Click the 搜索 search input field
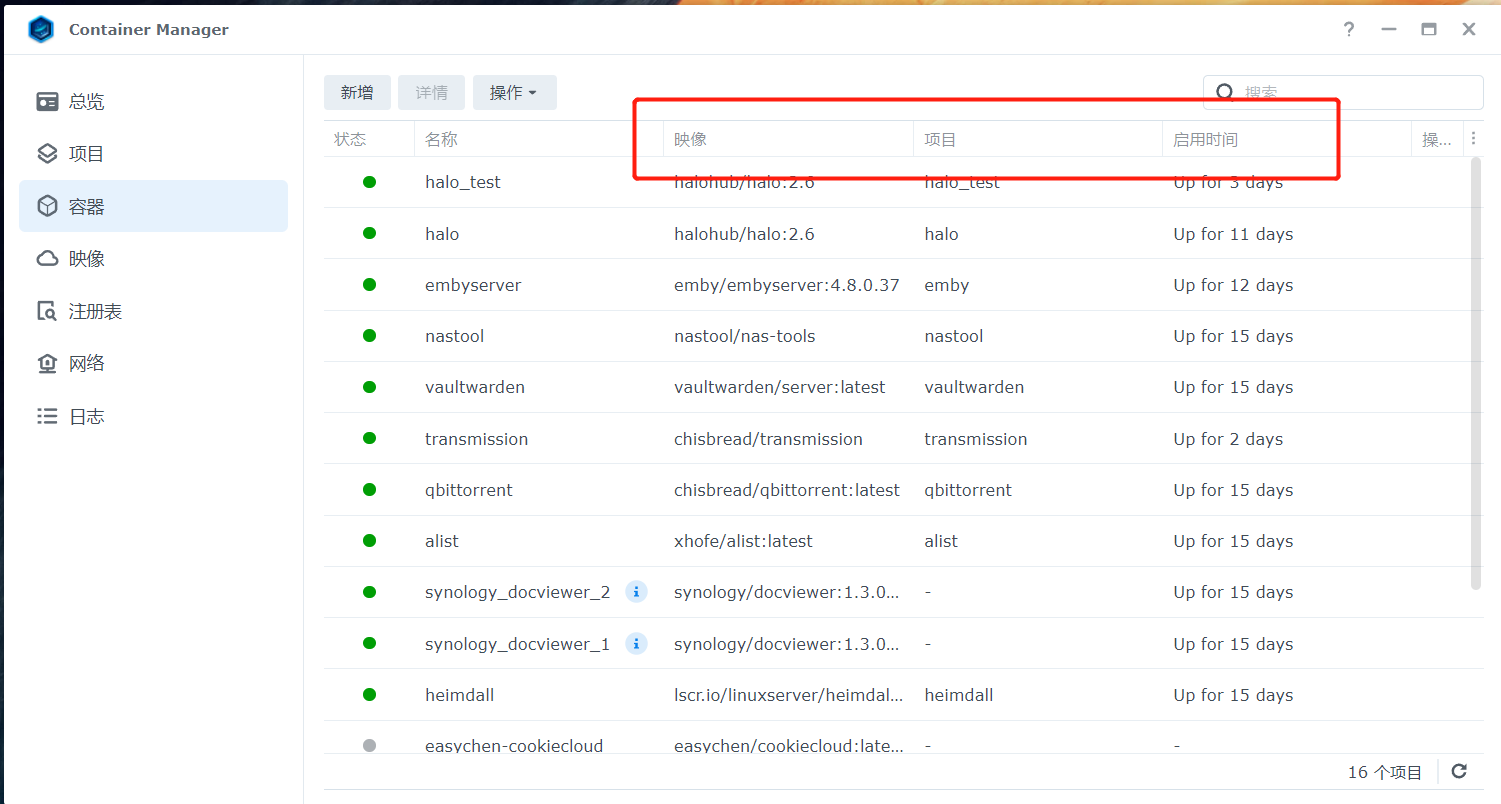1501x804 pixels. [x=1343, y=92]
